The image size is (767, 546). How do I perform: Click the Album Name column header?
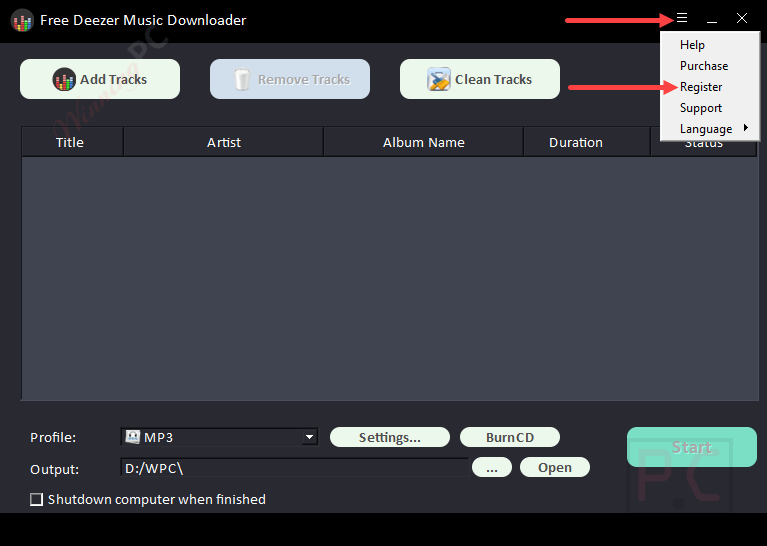coord(424,142)
